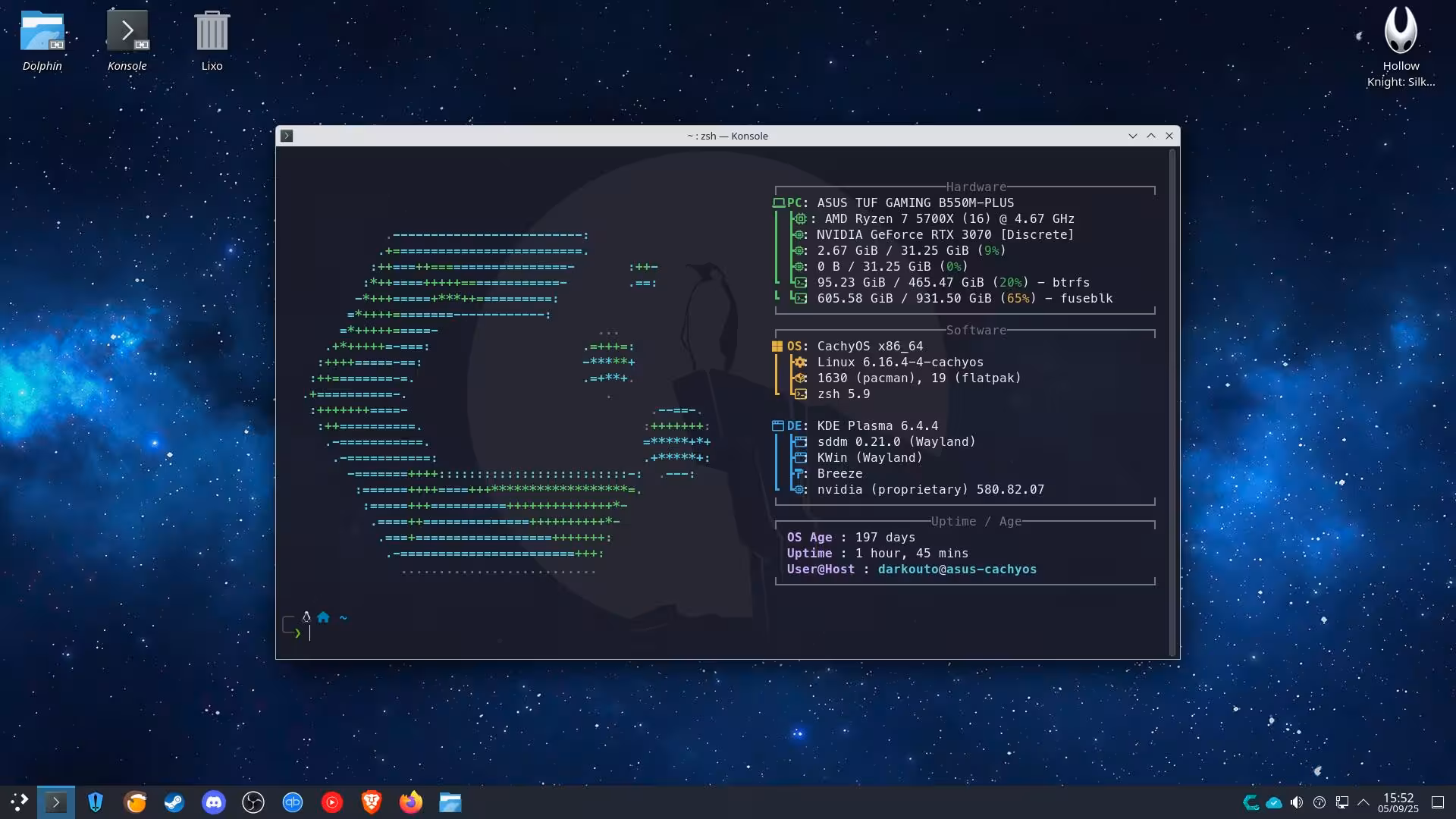The image size is (1456, 819).
Task: Open YouTube Music from the taskbar
Action: [332, 802]
